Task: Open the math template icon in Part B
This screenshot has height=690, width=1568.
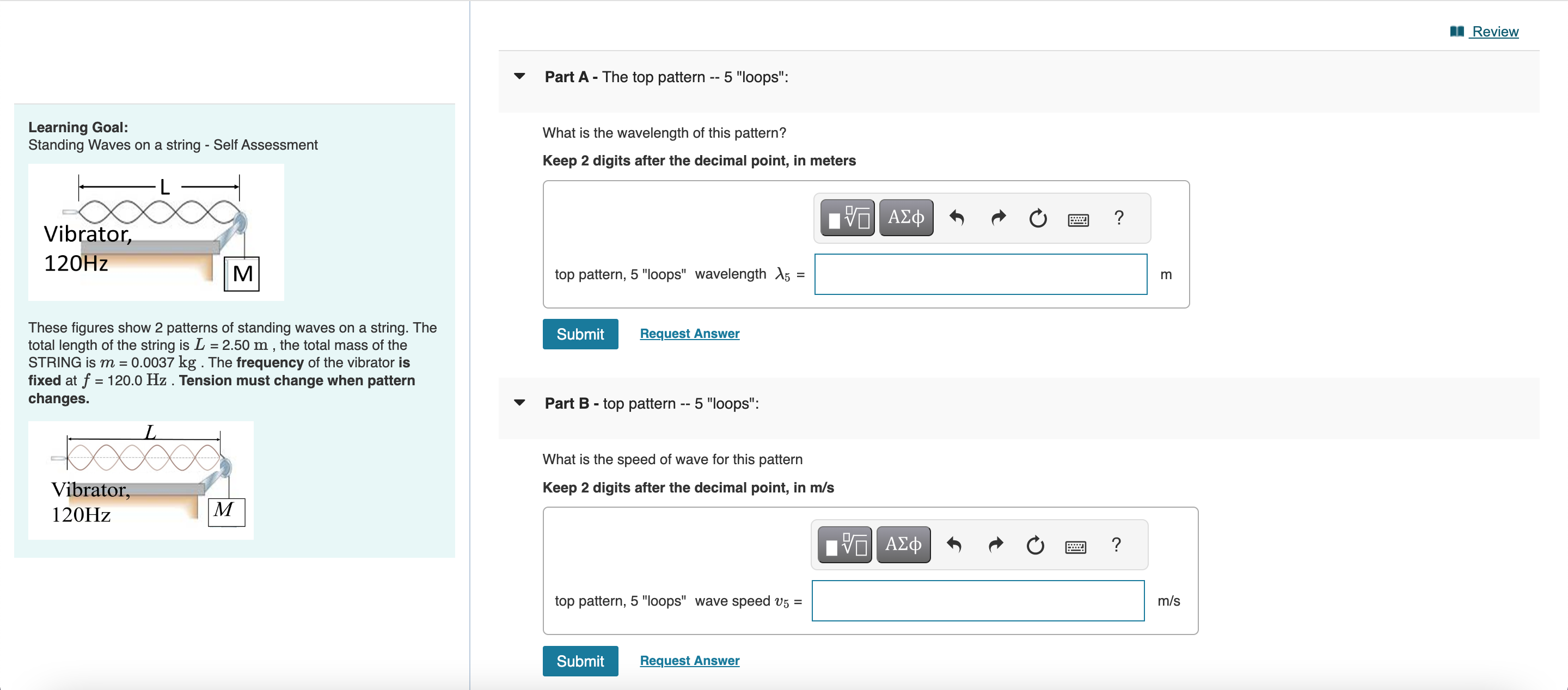Action: tap(844, 544)
